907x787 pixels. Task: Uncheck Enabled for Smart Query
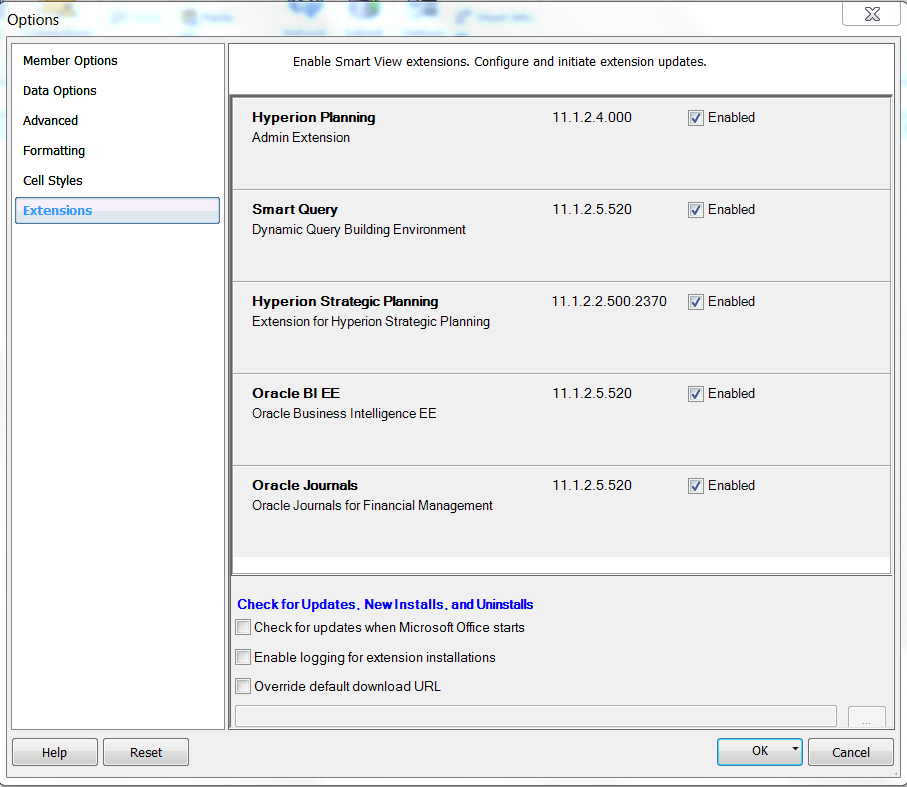(x=695, y=210)
